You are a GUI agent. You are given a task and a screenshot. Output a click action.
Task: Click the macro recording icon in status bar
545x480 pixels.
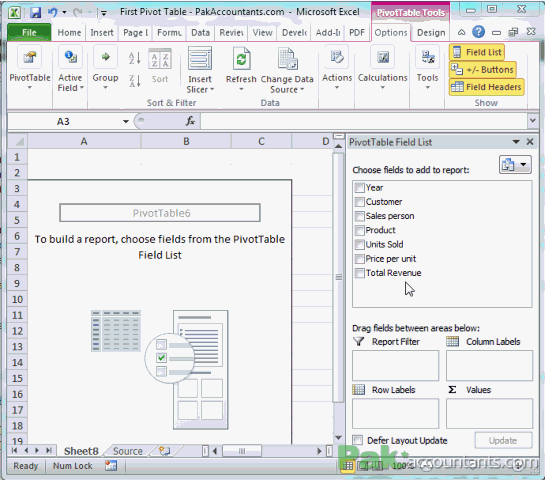pyautogui.click(x=111, y=465)
